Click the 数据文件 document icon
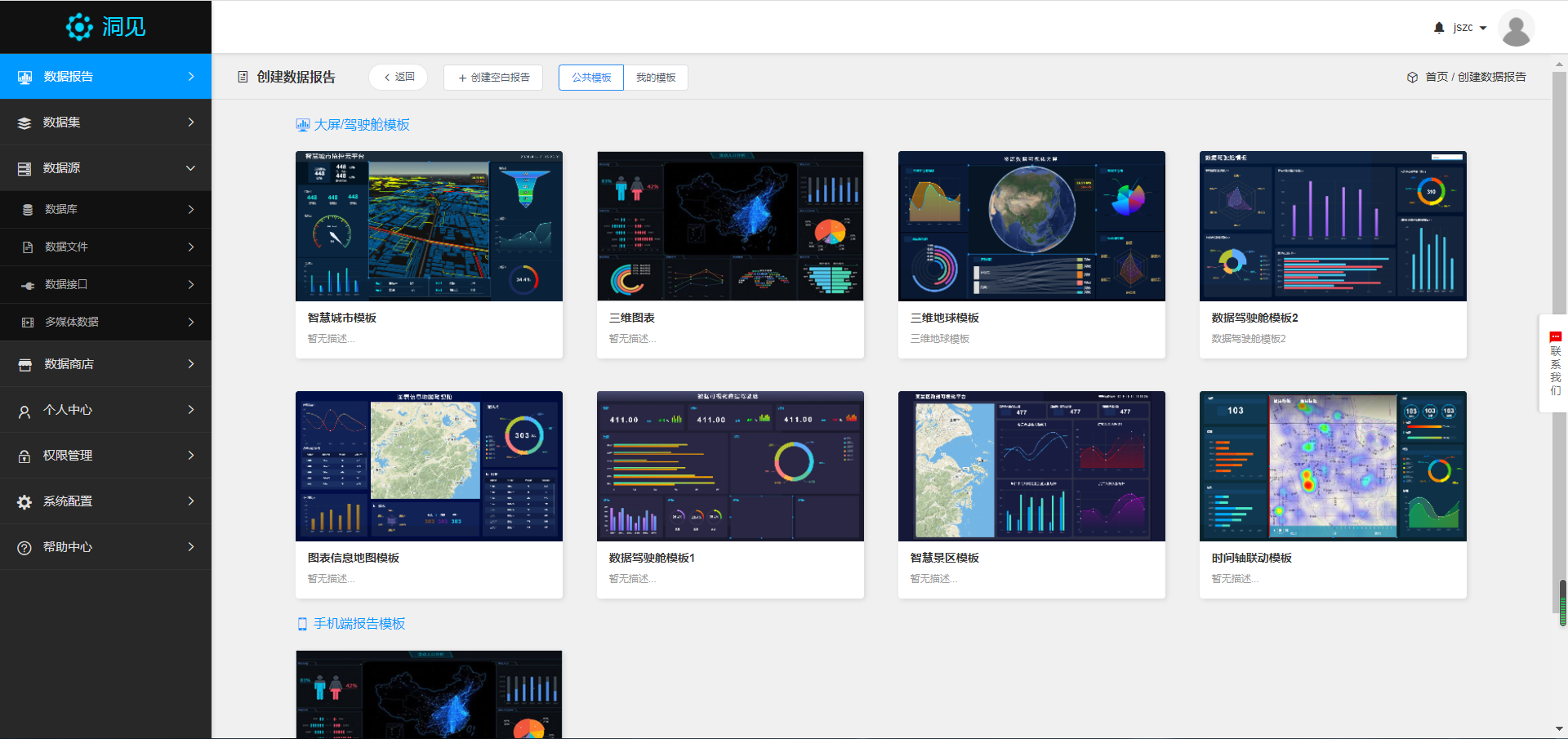 [x=28, y=247]
